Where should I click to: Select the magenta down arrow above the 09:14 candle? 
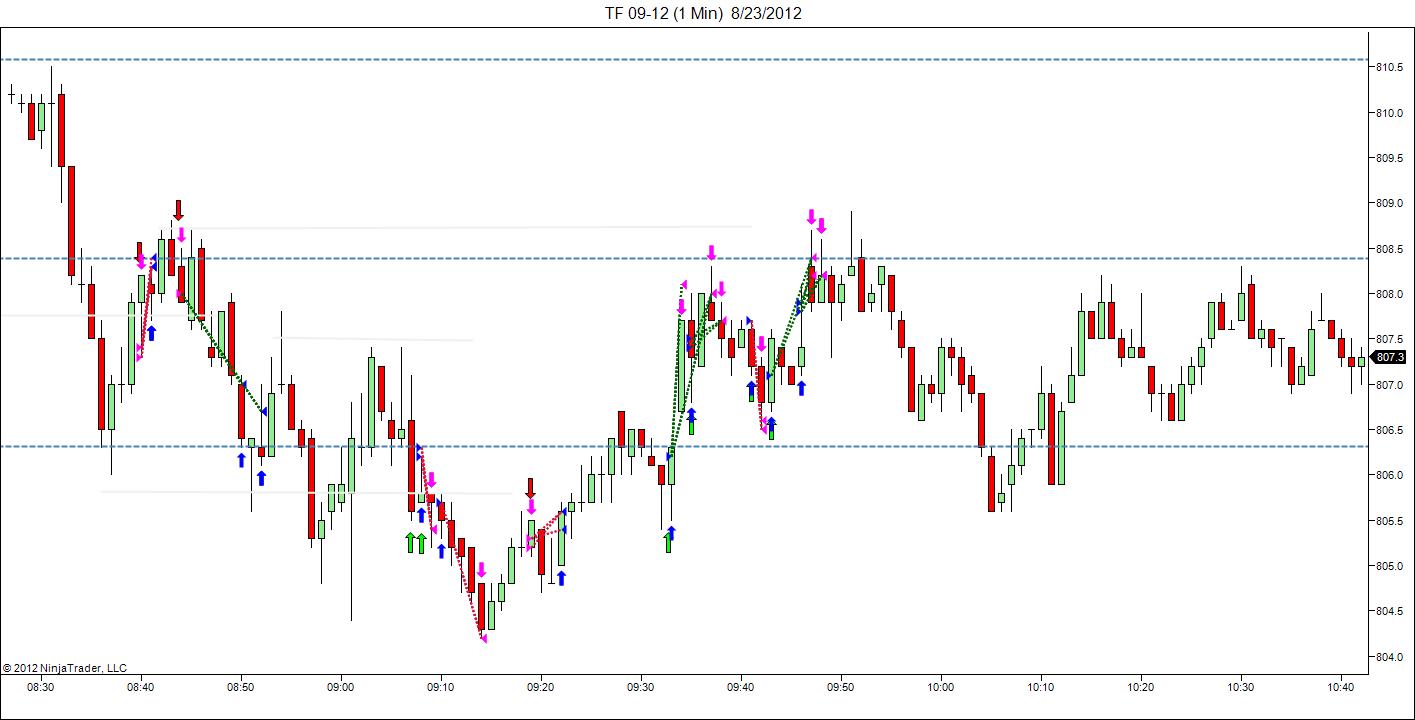481,570
